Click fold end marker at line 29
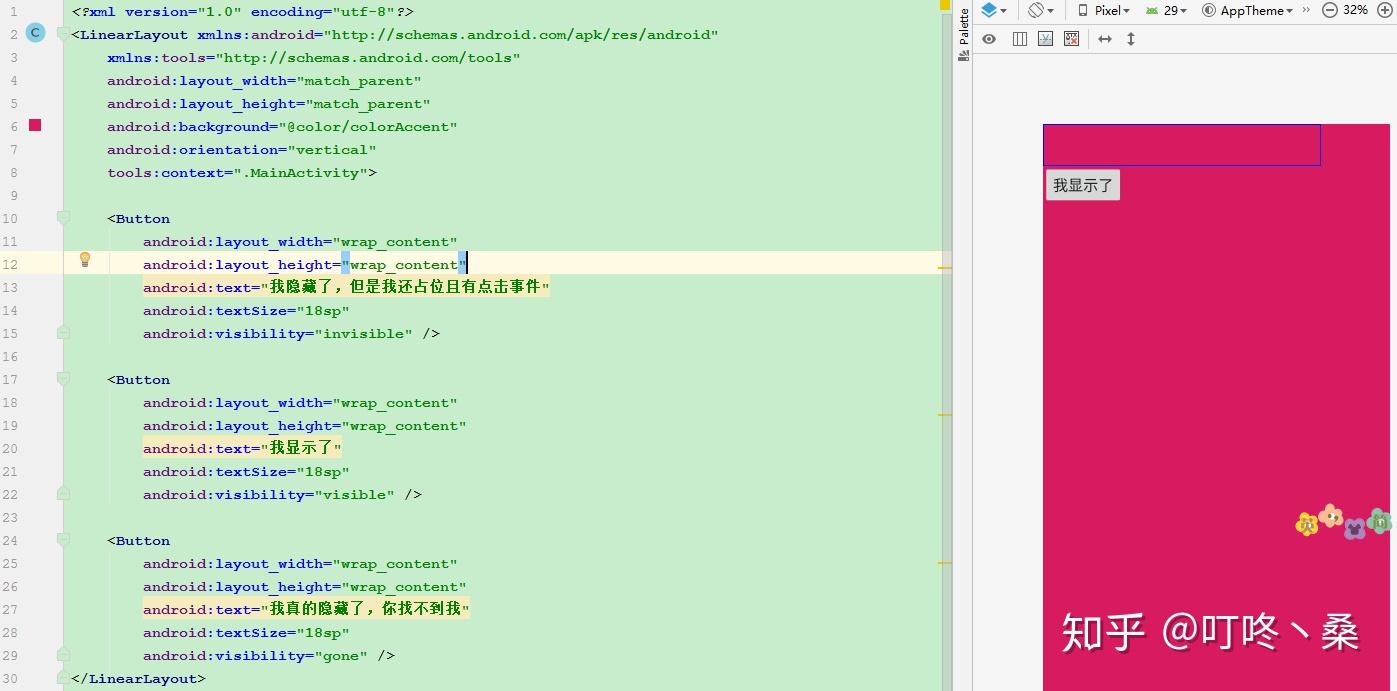This screenshot has width=1397, height=691. pos(64,654)
